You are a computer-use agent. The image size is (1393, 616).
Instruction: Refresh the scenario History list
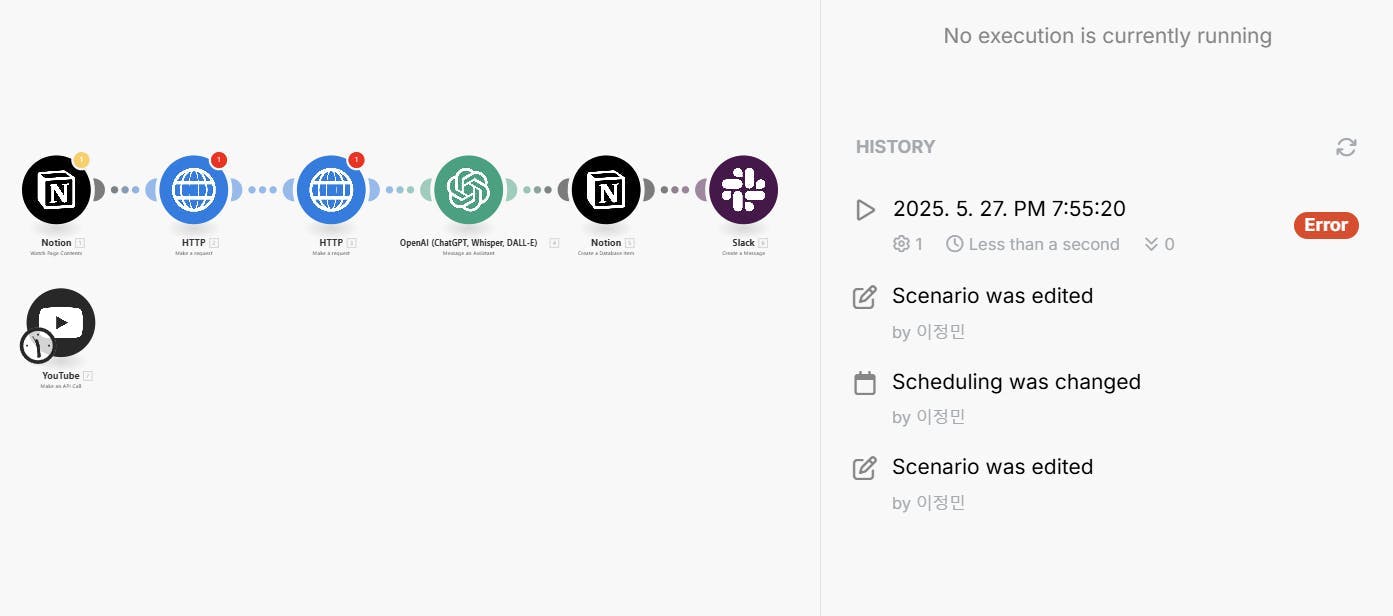click(x=1346, y=147)
